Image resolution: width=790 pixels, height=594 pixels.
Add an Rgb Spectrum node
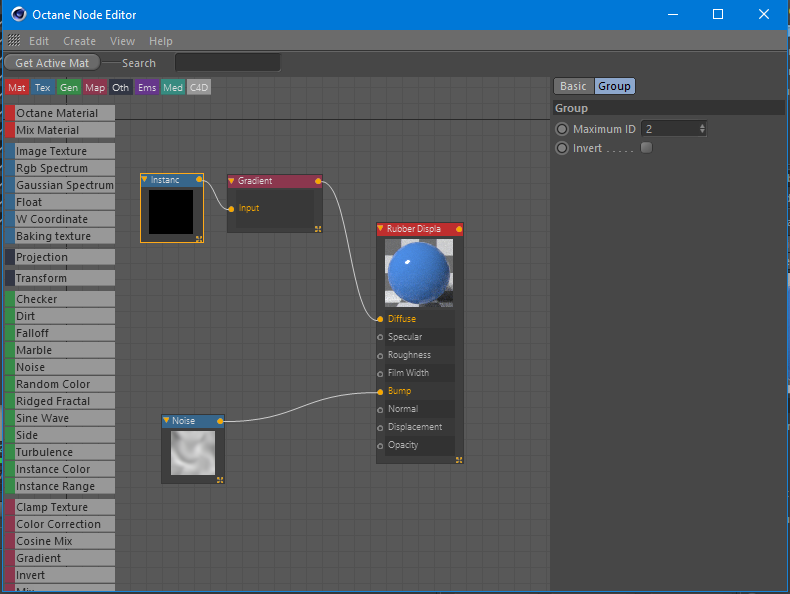click(x=60, y=168)
